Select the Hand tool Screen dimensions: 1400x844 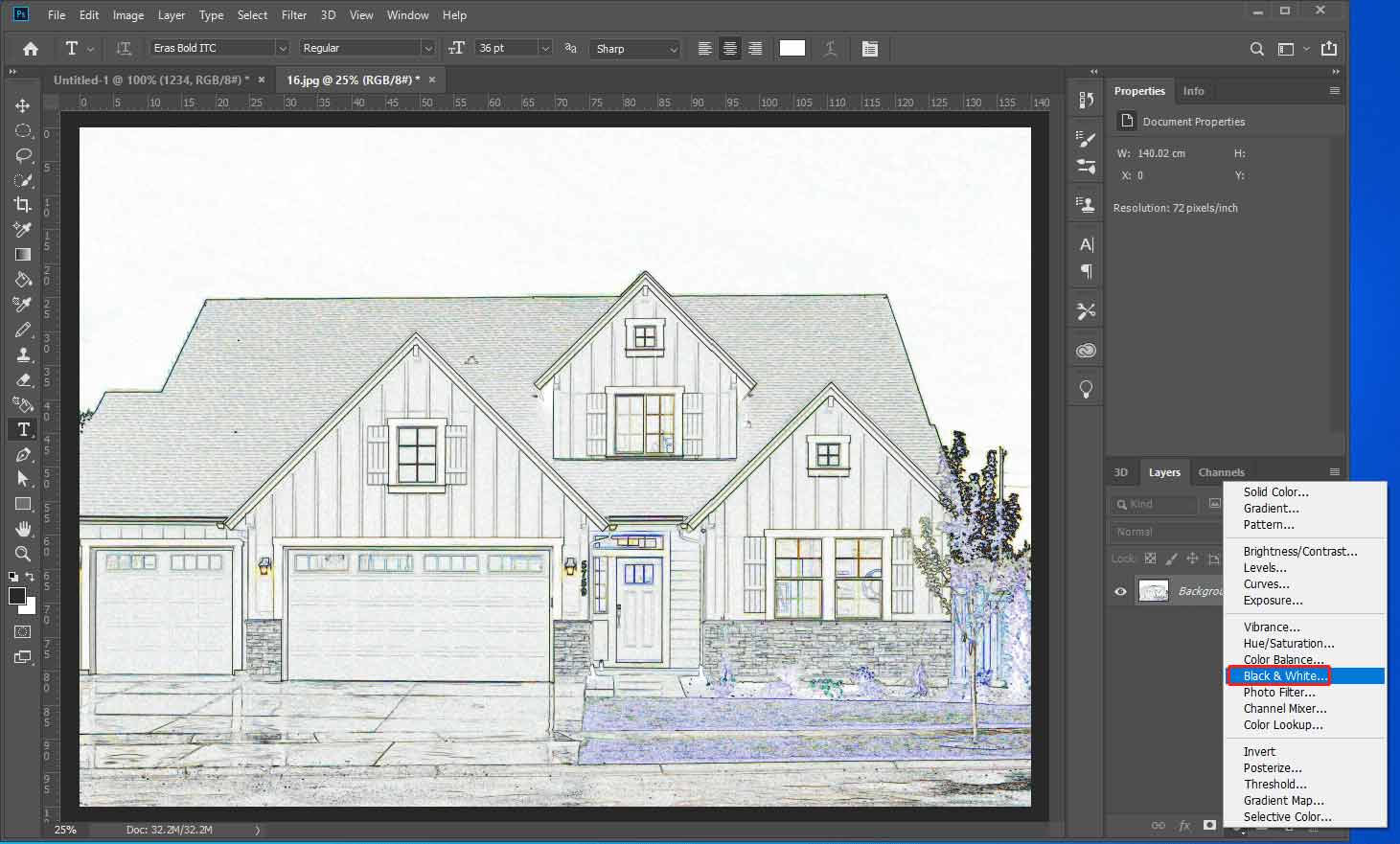23,529
